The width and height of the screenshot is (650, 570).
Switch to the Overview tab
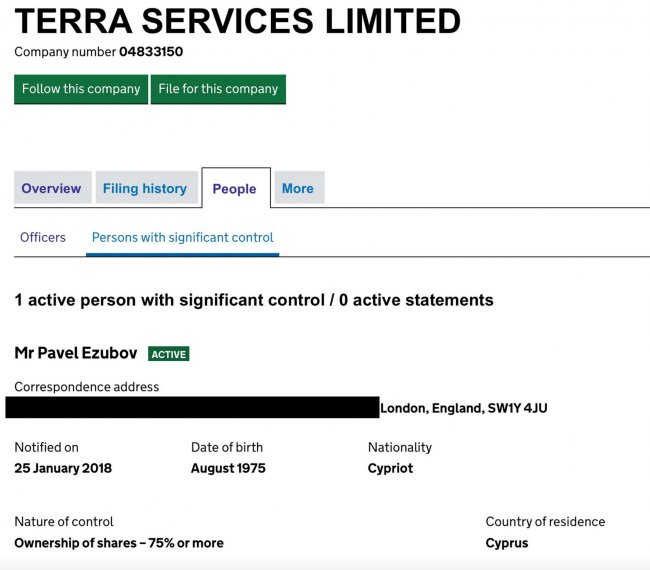51,188
